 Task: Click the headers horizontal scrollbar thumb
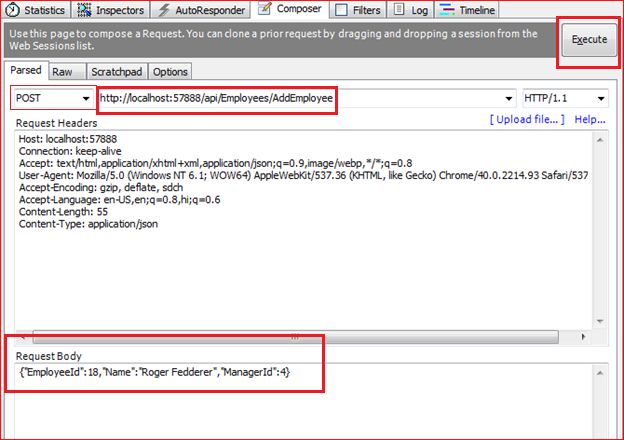tap(295, 337)
